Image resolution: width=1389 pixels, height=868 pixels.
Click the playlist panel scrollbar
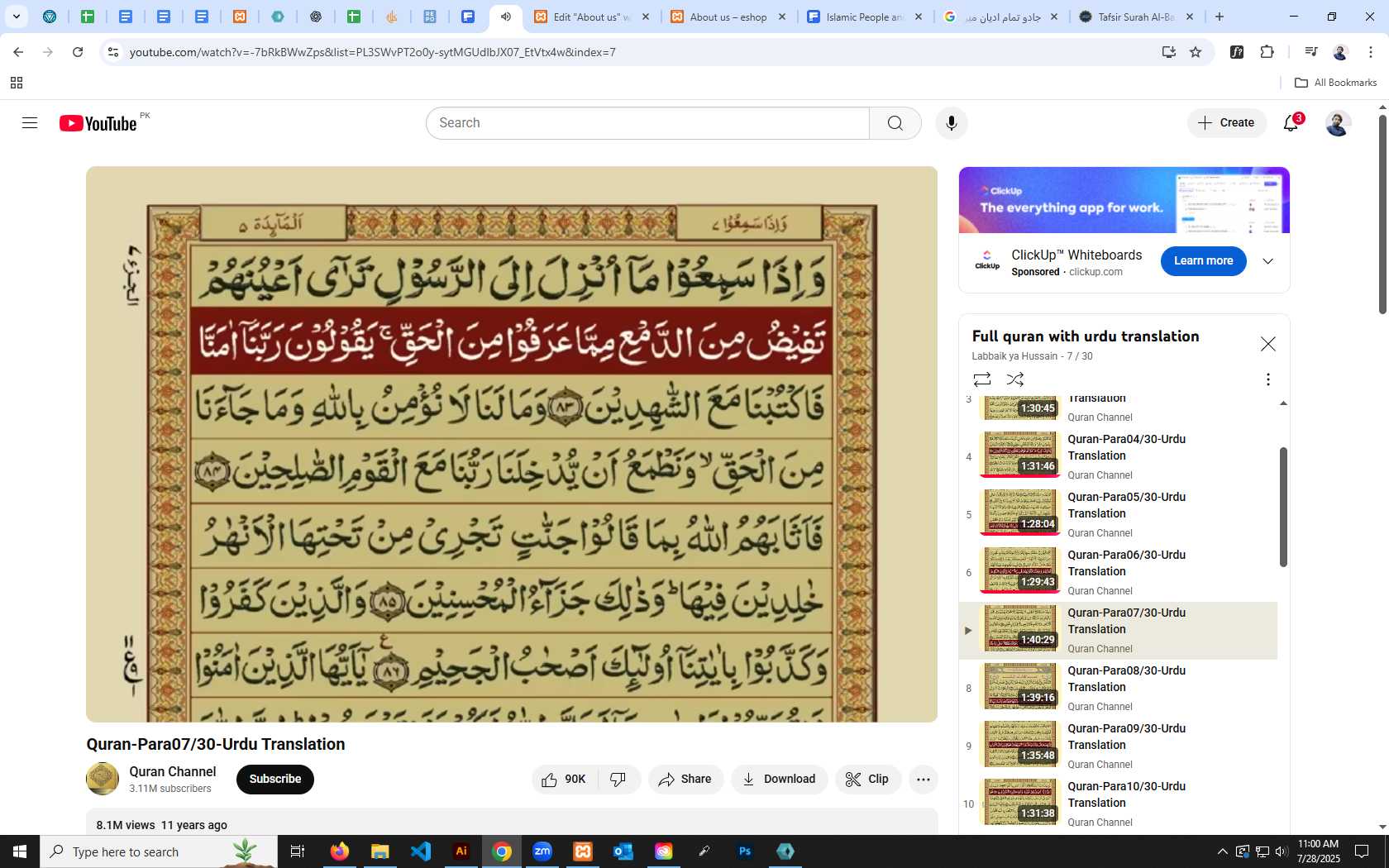[x=1283, y=507]
